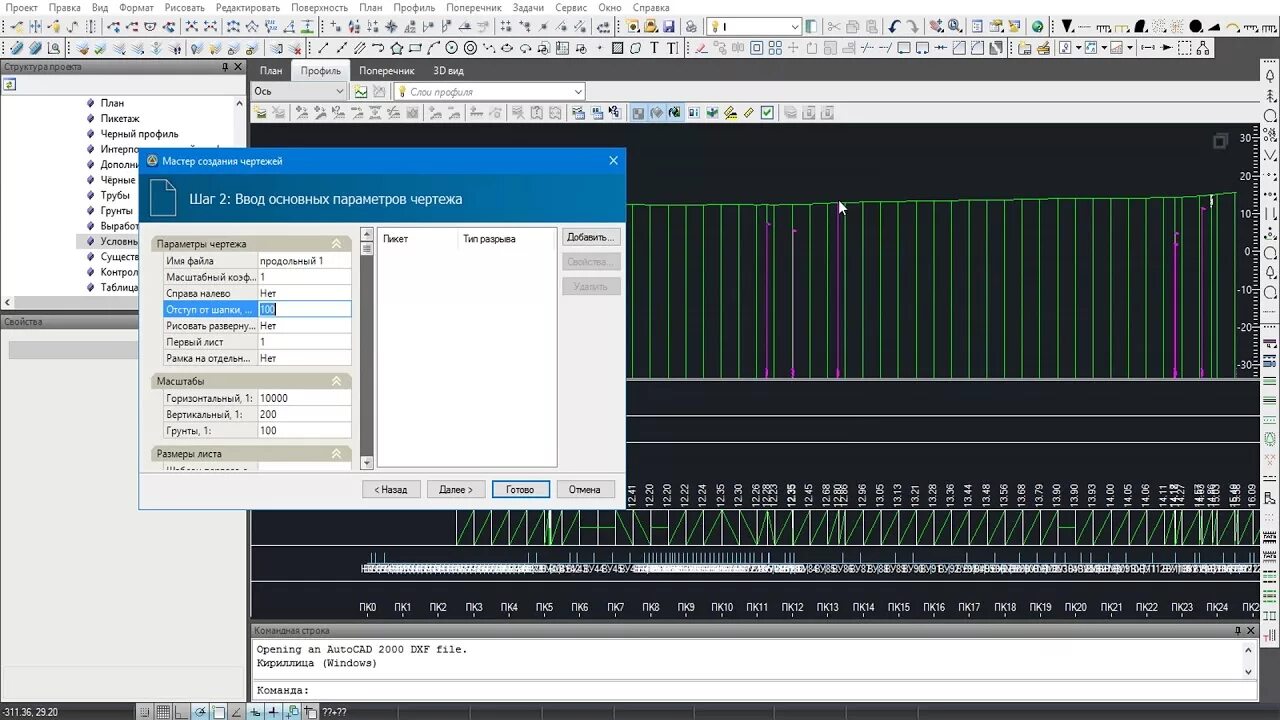Click the green globe help icon
This screenshot has width=1280, height=720.
tap(1037, 26)
